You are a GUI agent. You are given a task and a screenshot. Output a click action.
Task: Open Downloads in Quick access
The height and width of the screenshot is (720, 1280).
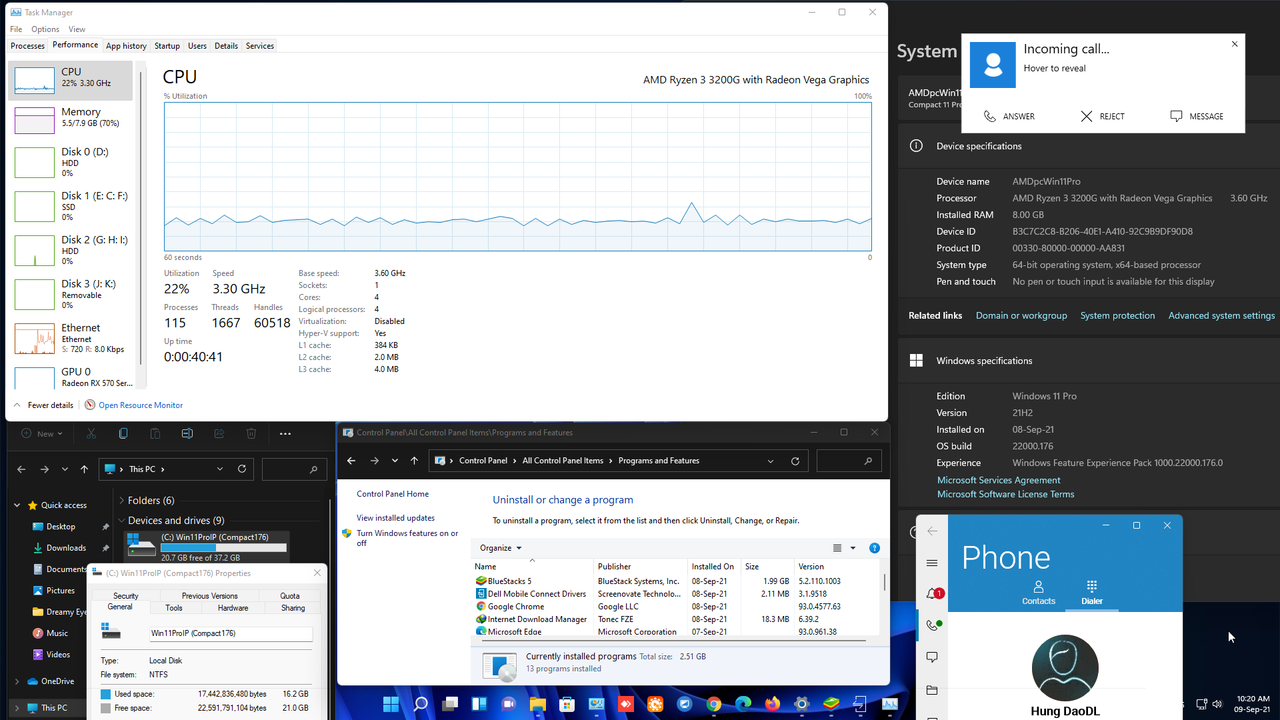click(66, 548)
